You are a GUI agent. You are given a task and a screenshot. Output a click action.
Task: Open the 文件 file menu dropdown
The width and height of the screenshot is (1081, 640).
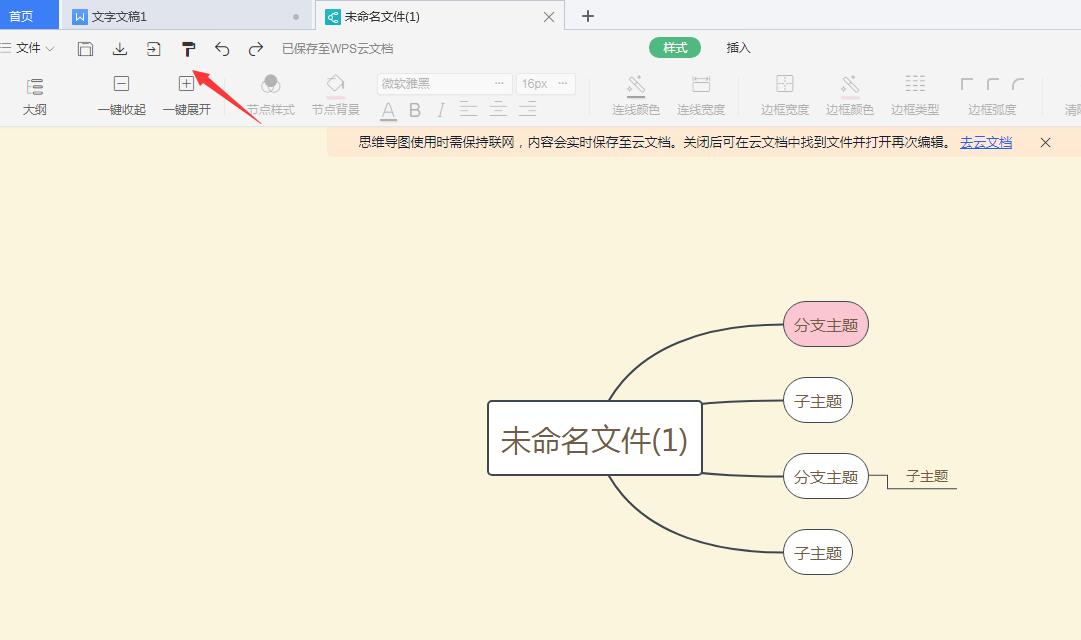click(x=30, y=47)
